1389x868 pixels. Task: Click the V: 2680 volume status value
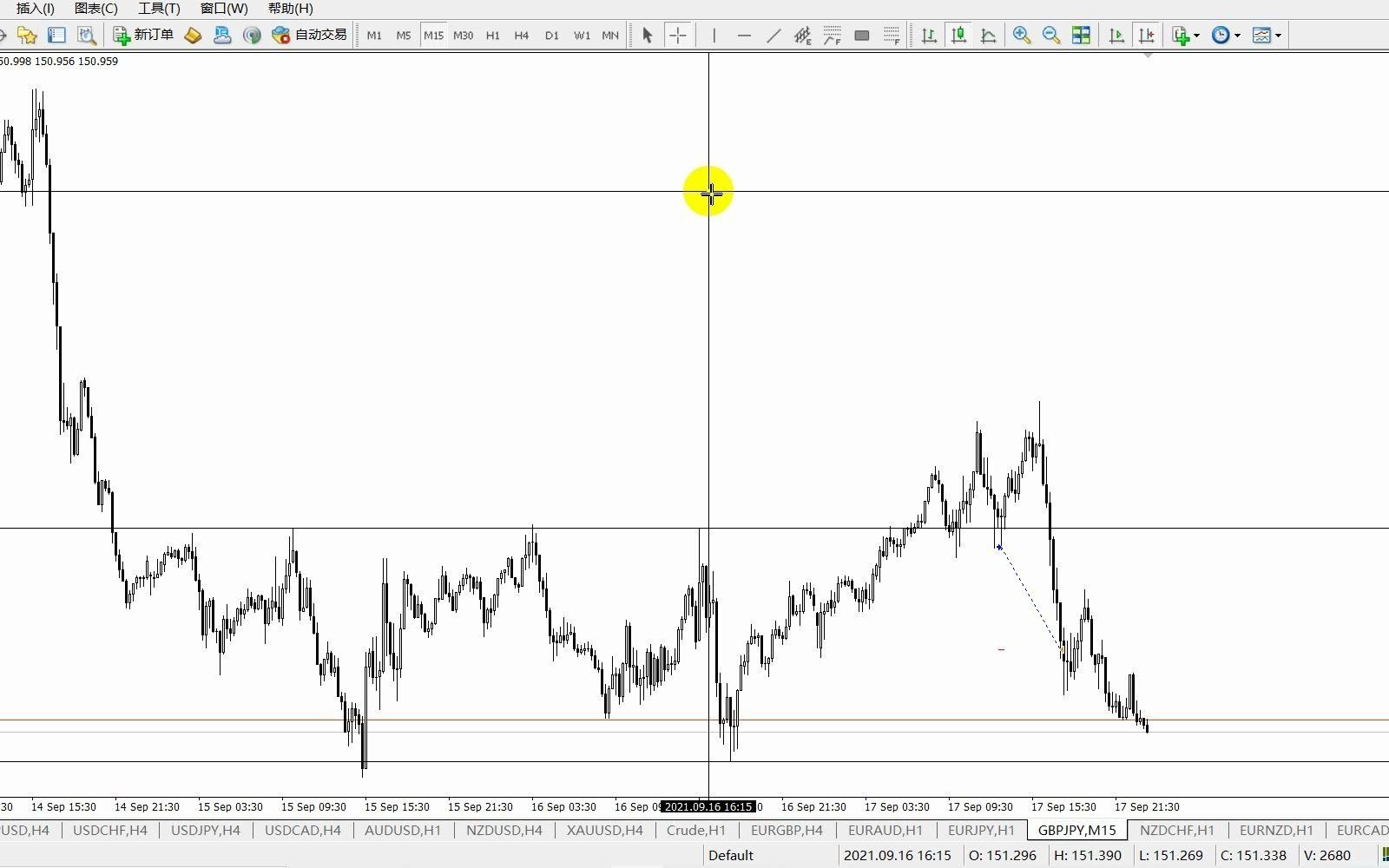(1327, 856)
